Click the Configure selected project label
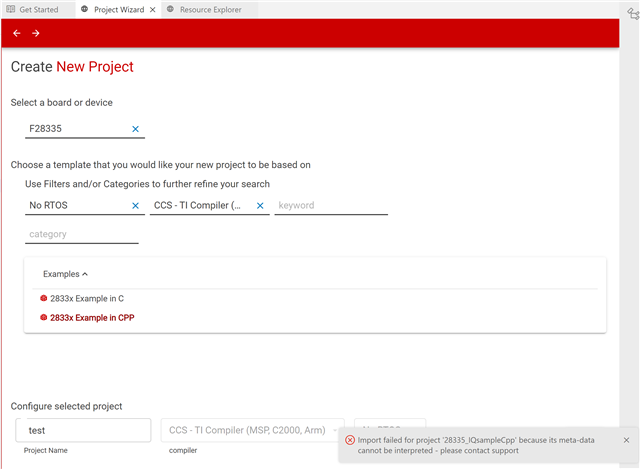 (x=67, y=406)
